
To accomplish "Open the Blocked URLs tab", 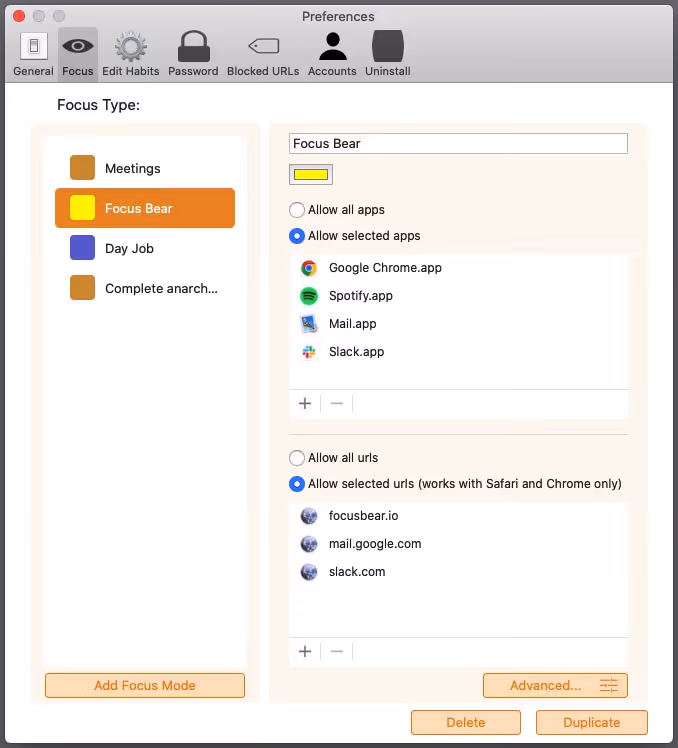I will (263, 54).
